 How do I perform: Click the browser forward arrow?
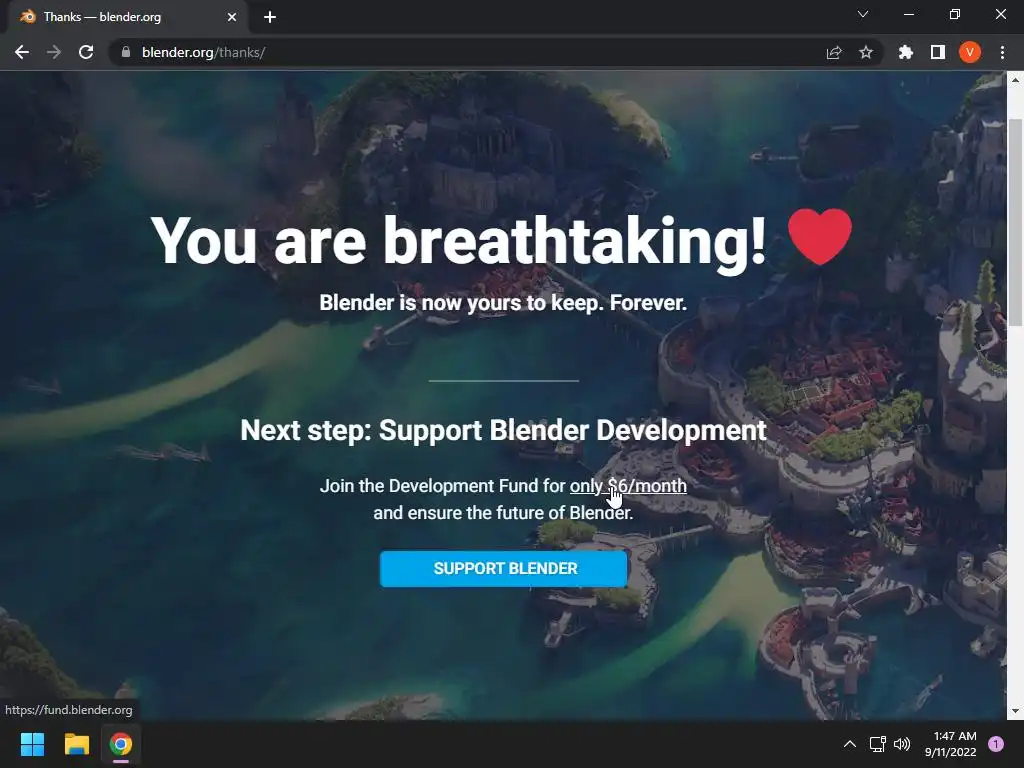54,52
